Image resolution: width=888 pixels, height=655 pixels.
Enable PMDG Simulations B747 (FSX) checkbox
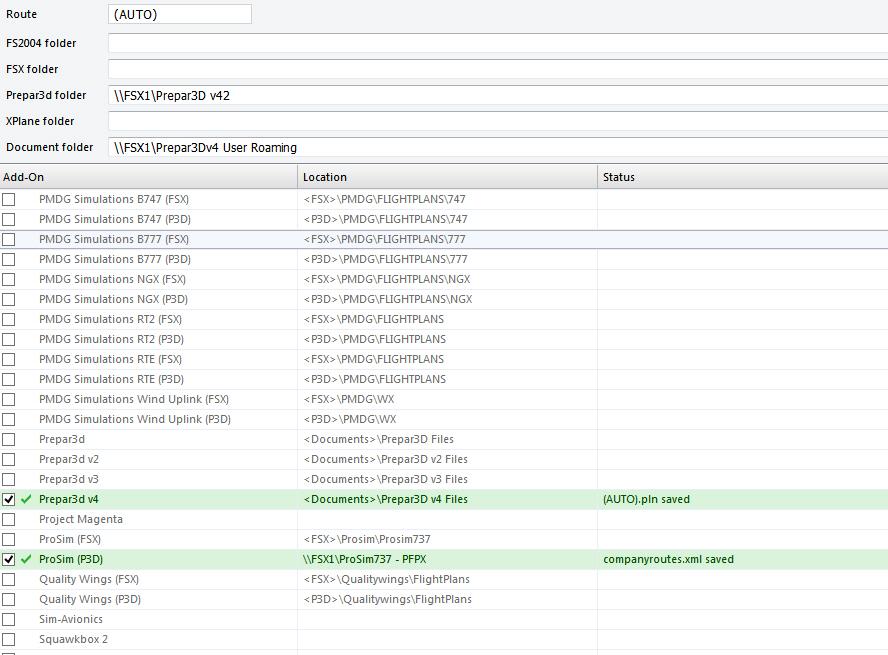click(9, 199)
